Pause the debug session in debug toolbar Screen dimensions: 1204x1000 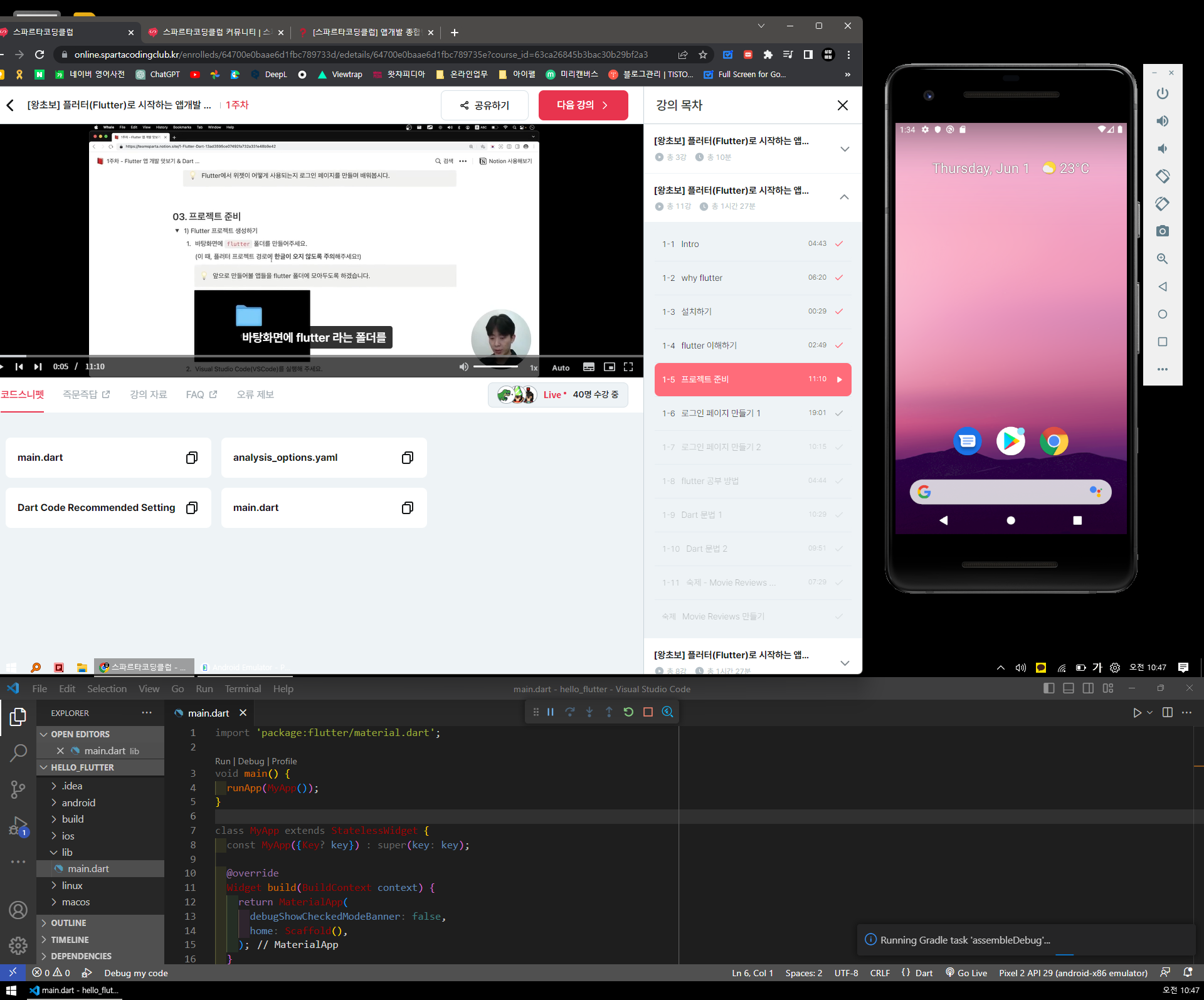tap(551, 712)
